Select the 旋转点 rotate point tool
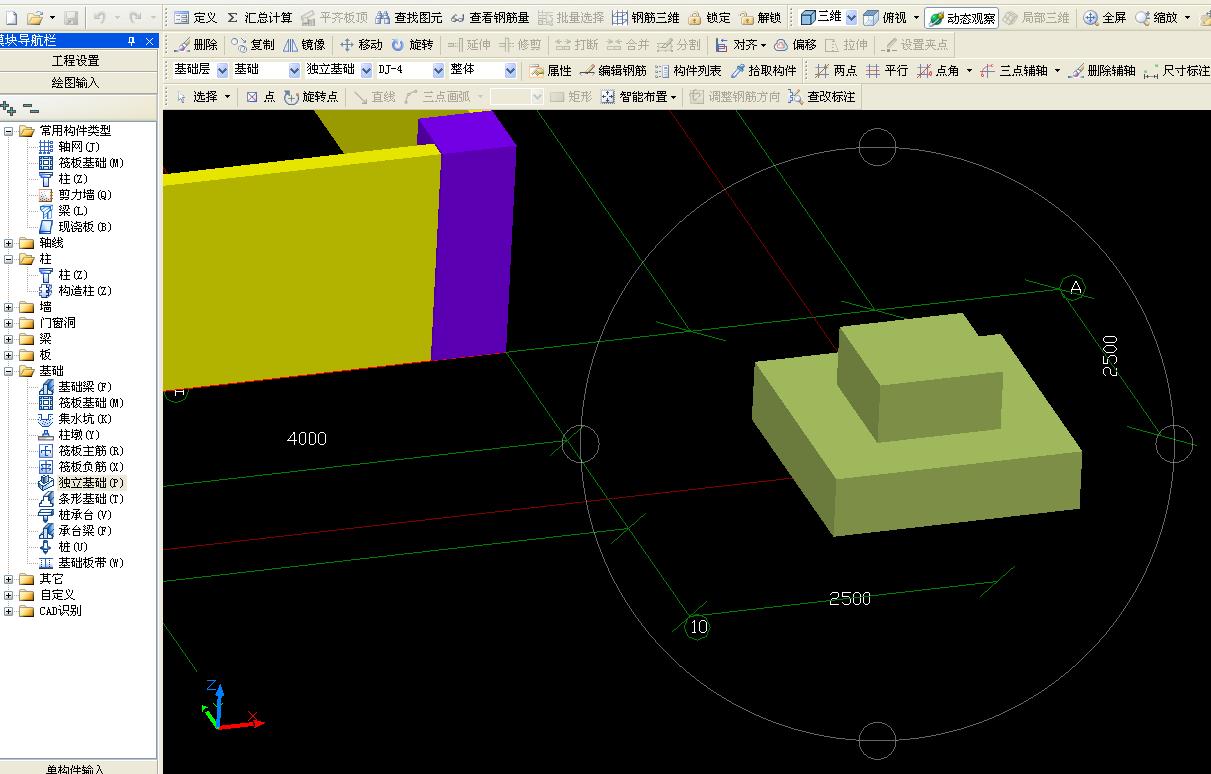This screenshot has width=1211, height=774. pos(311,97)
